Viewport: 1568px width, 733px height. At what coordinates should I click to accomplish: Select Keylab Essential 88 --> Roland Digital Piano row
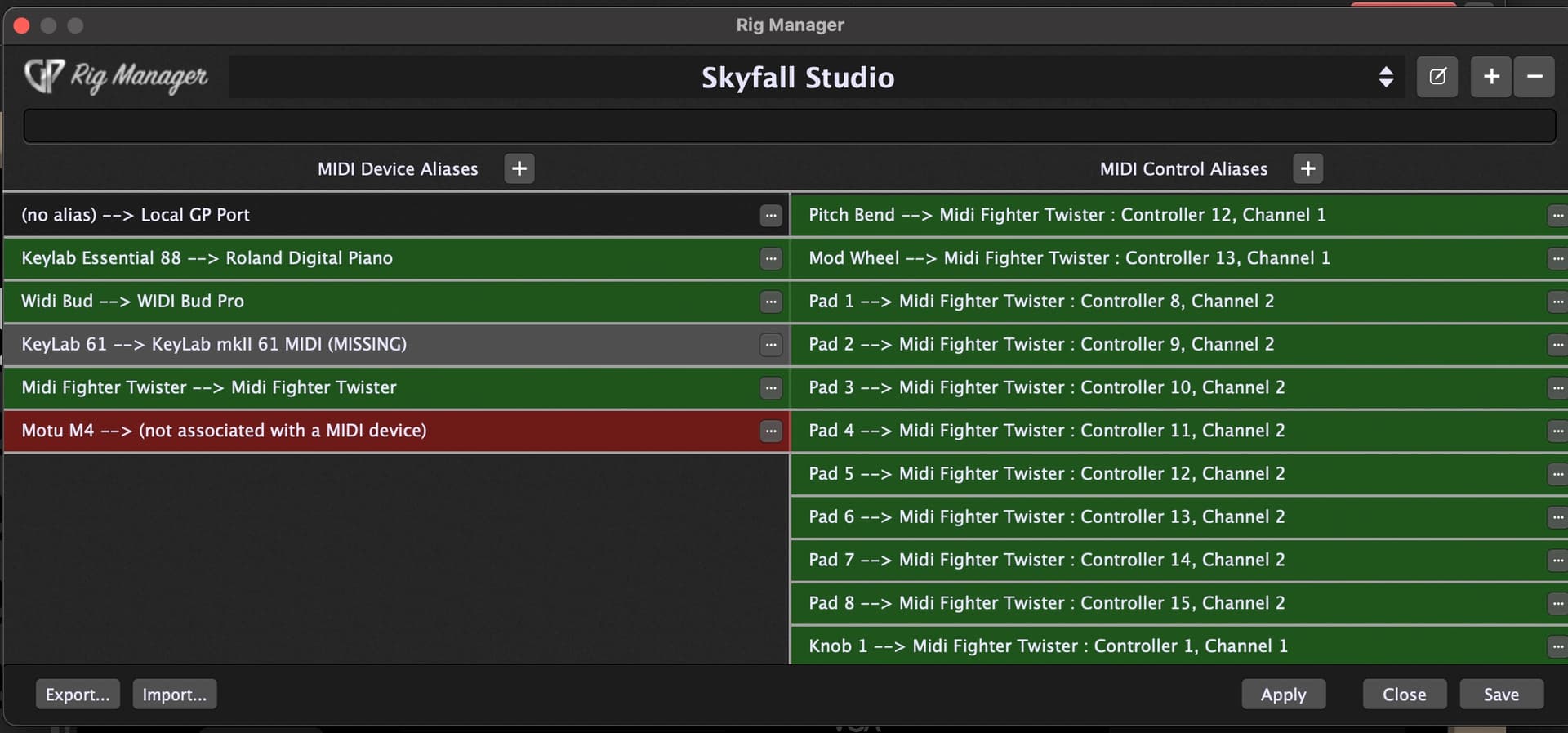pyautogui.click(x=396, y=258)
